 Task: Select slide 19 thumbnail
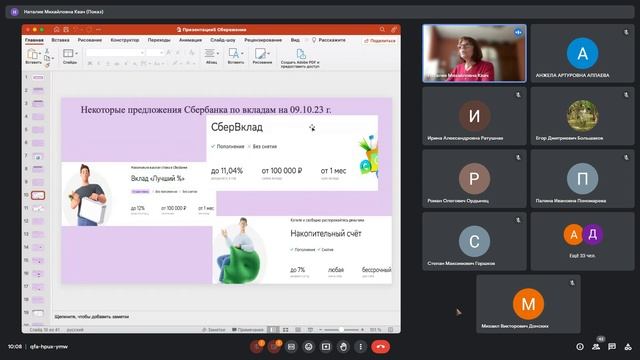(x=38, y=313)
